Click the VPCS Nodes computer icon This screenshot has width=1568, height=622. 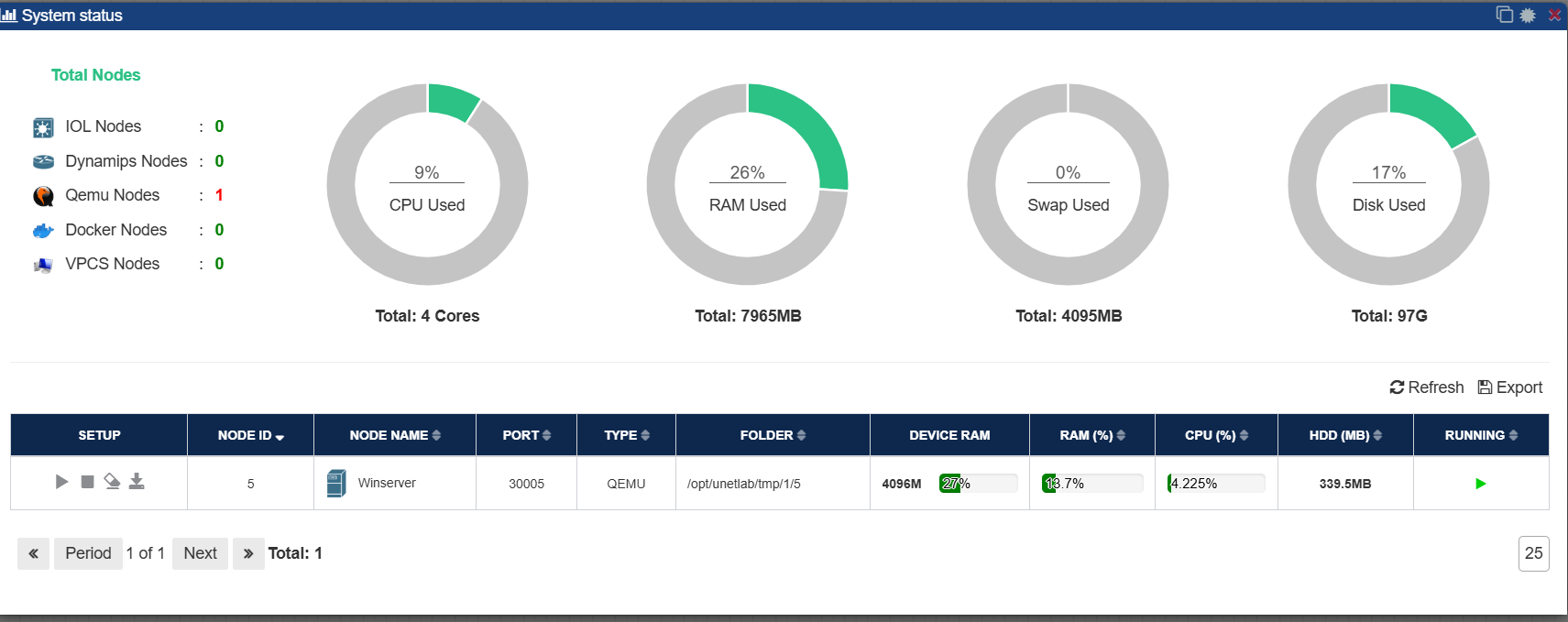point(43,265)
